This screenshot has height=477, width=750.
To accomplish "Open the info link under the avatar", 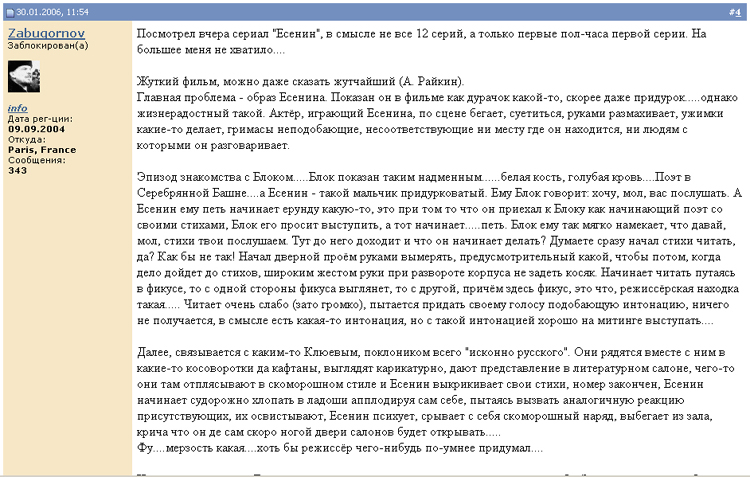I will point(17,108).
